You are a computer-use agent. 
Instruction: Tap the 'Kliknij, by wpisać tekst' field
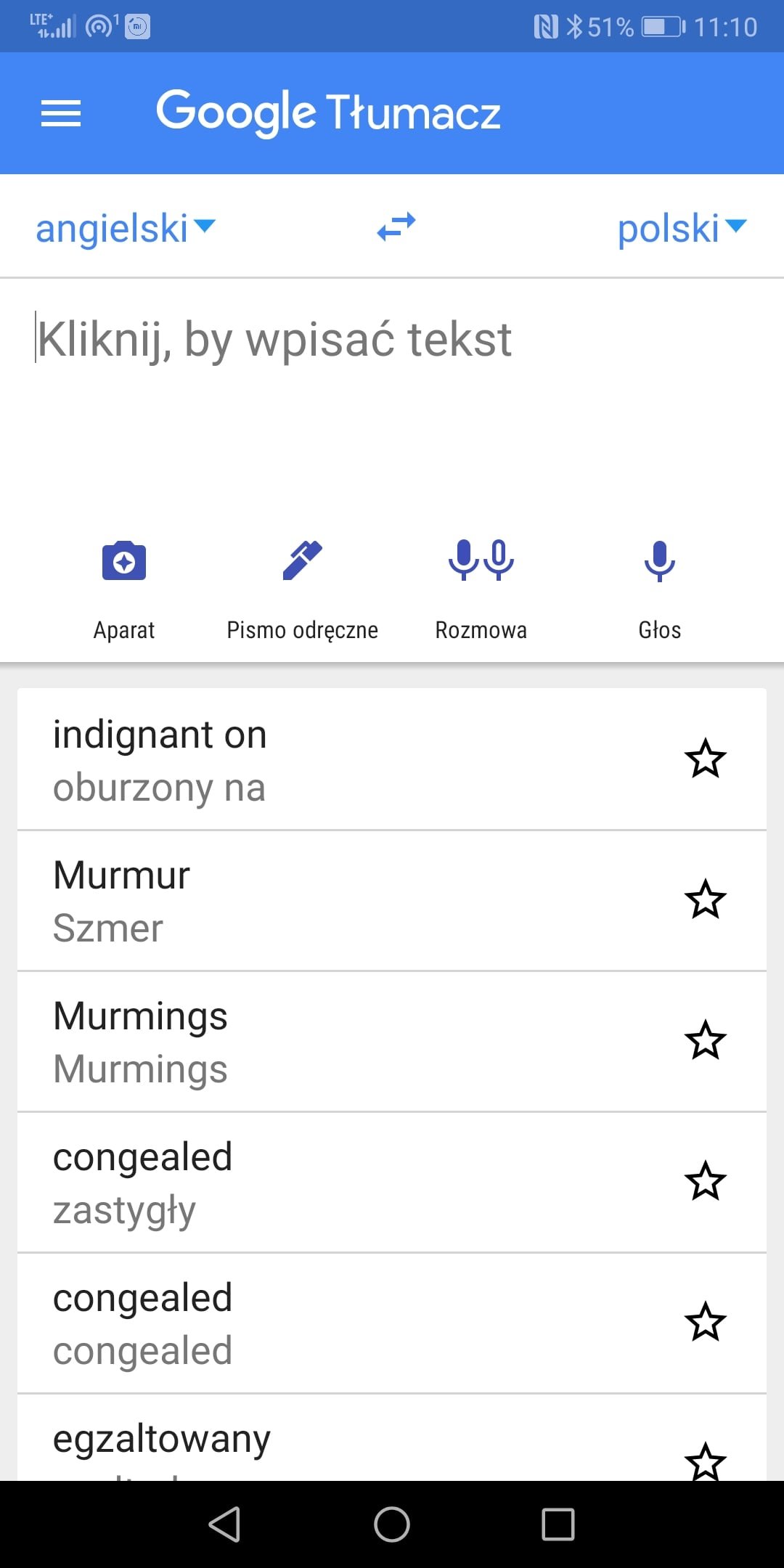392,392
